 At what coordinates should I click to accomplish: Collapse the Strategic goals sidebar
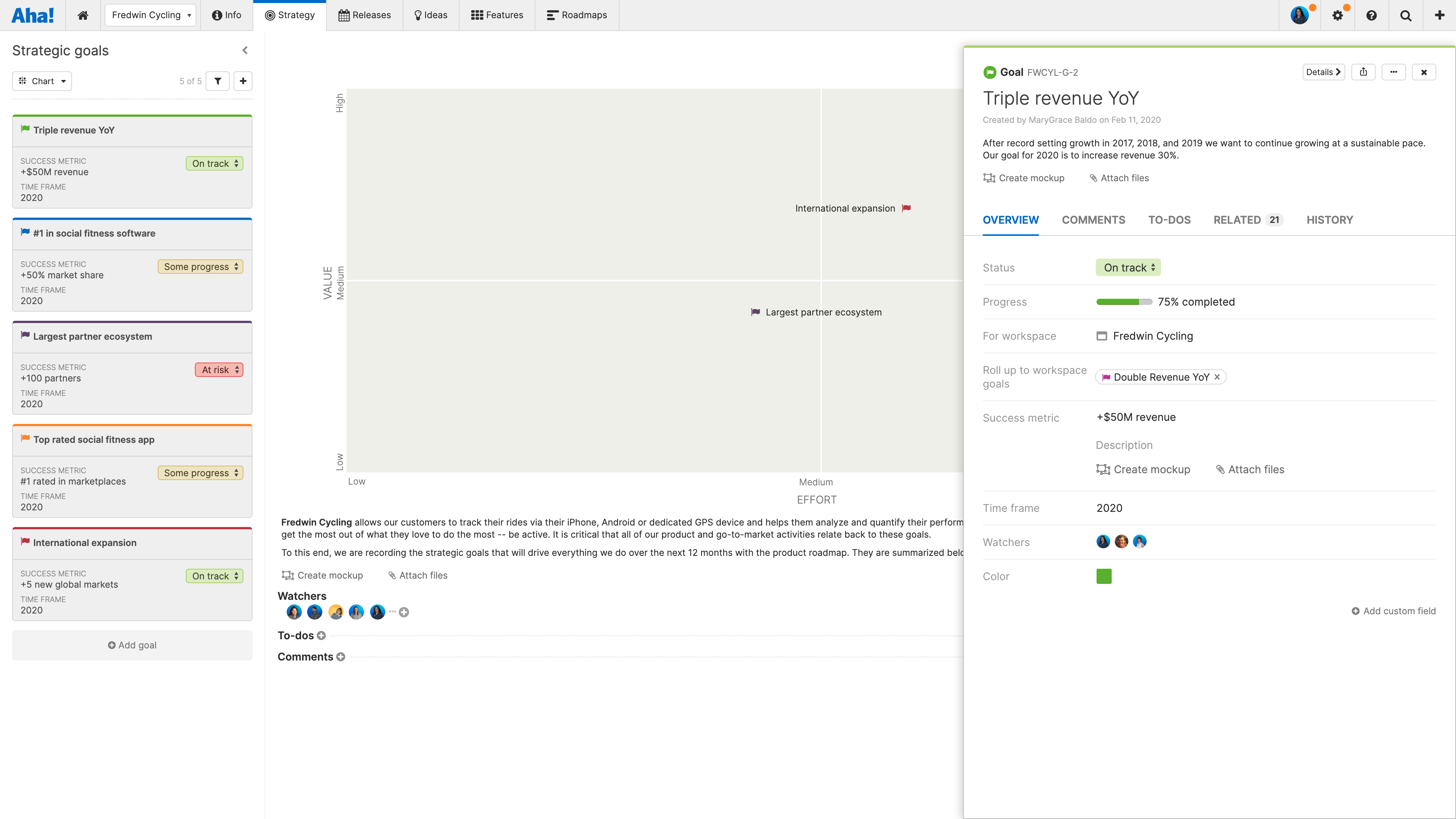click(245, 50)
